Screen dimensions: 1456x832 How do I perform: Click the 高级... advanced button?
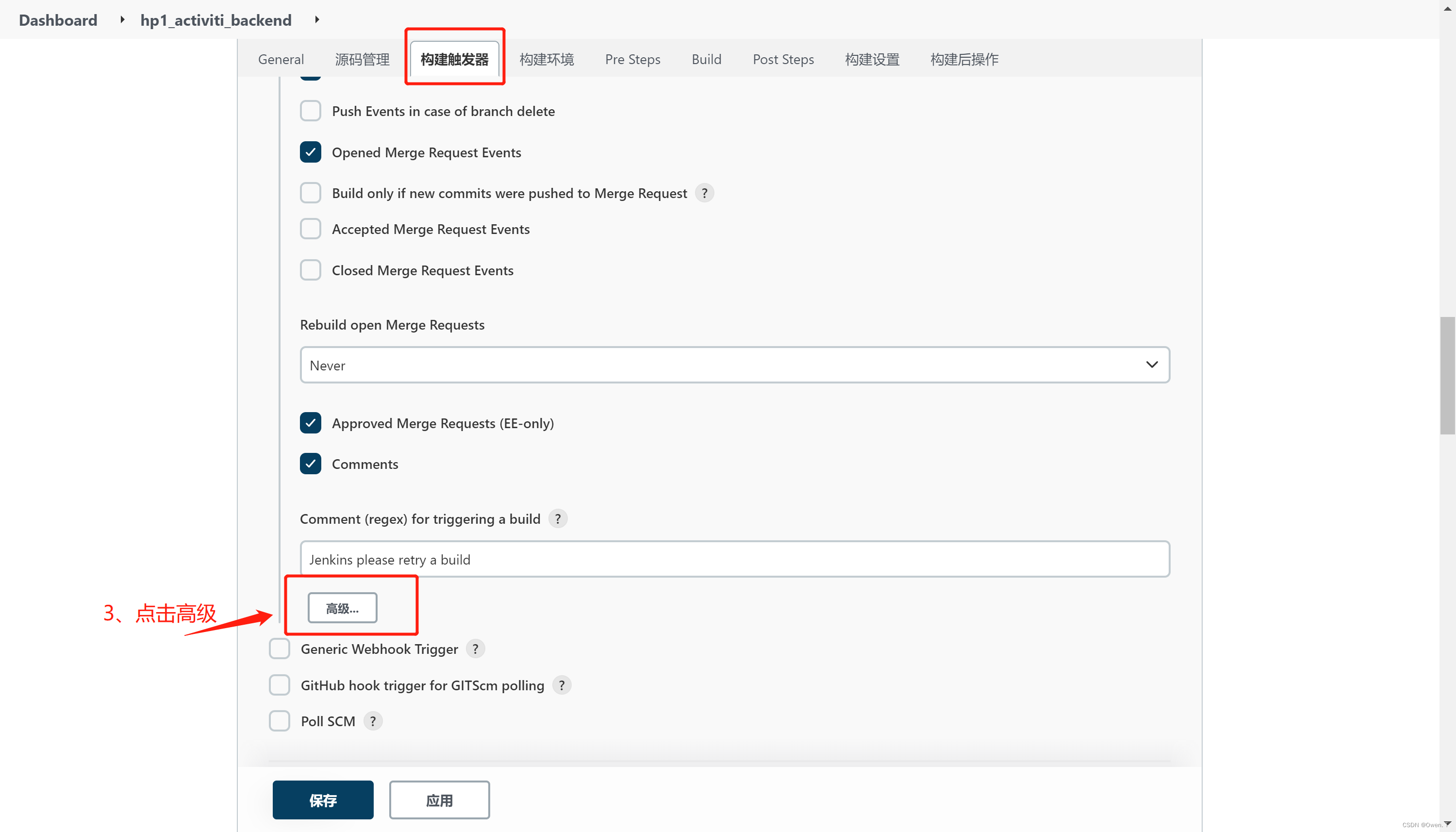click(342, 608)
